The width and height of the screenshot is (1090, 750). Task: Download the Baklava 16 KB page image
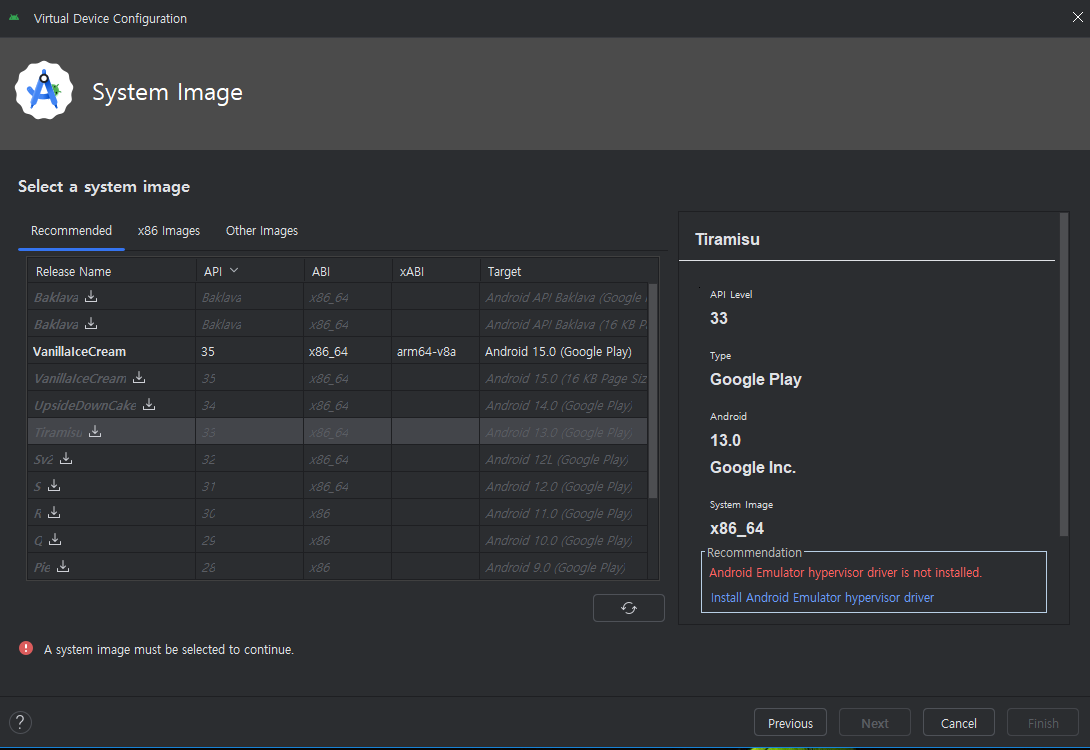(91, 323)
